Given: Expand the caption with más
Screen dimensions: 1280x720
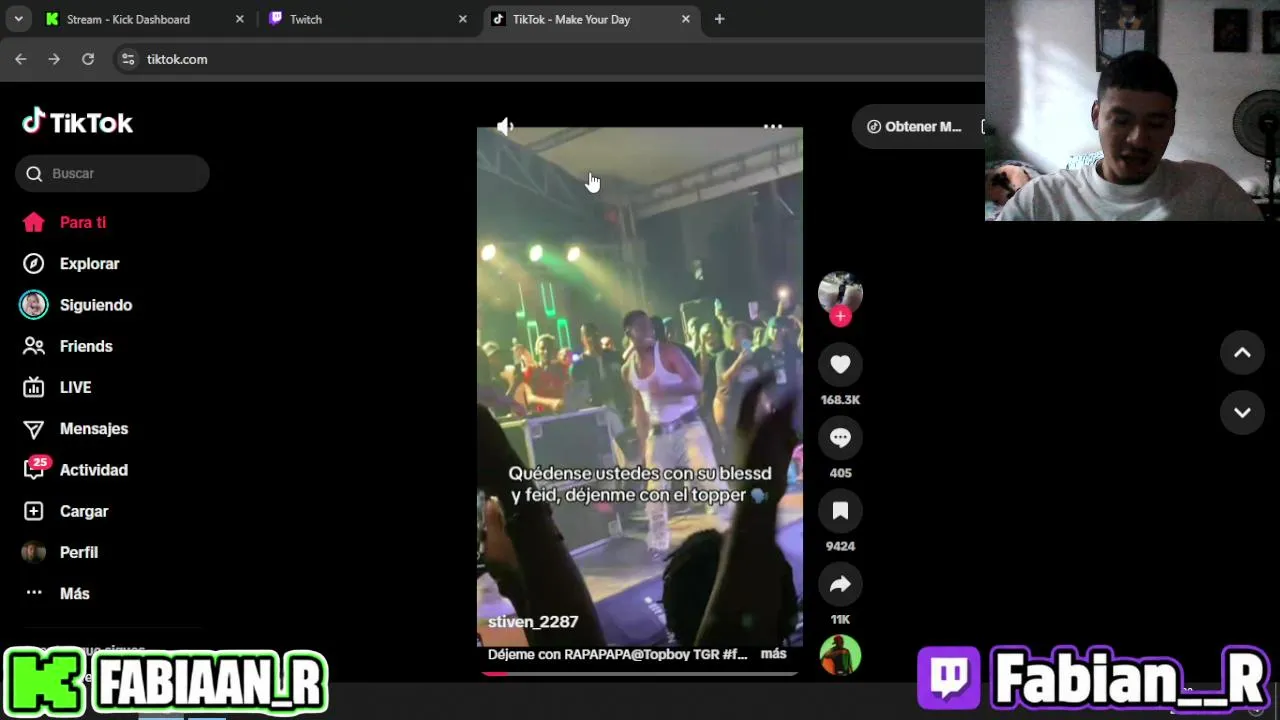Looking at the screenshot, I should 774,654.
